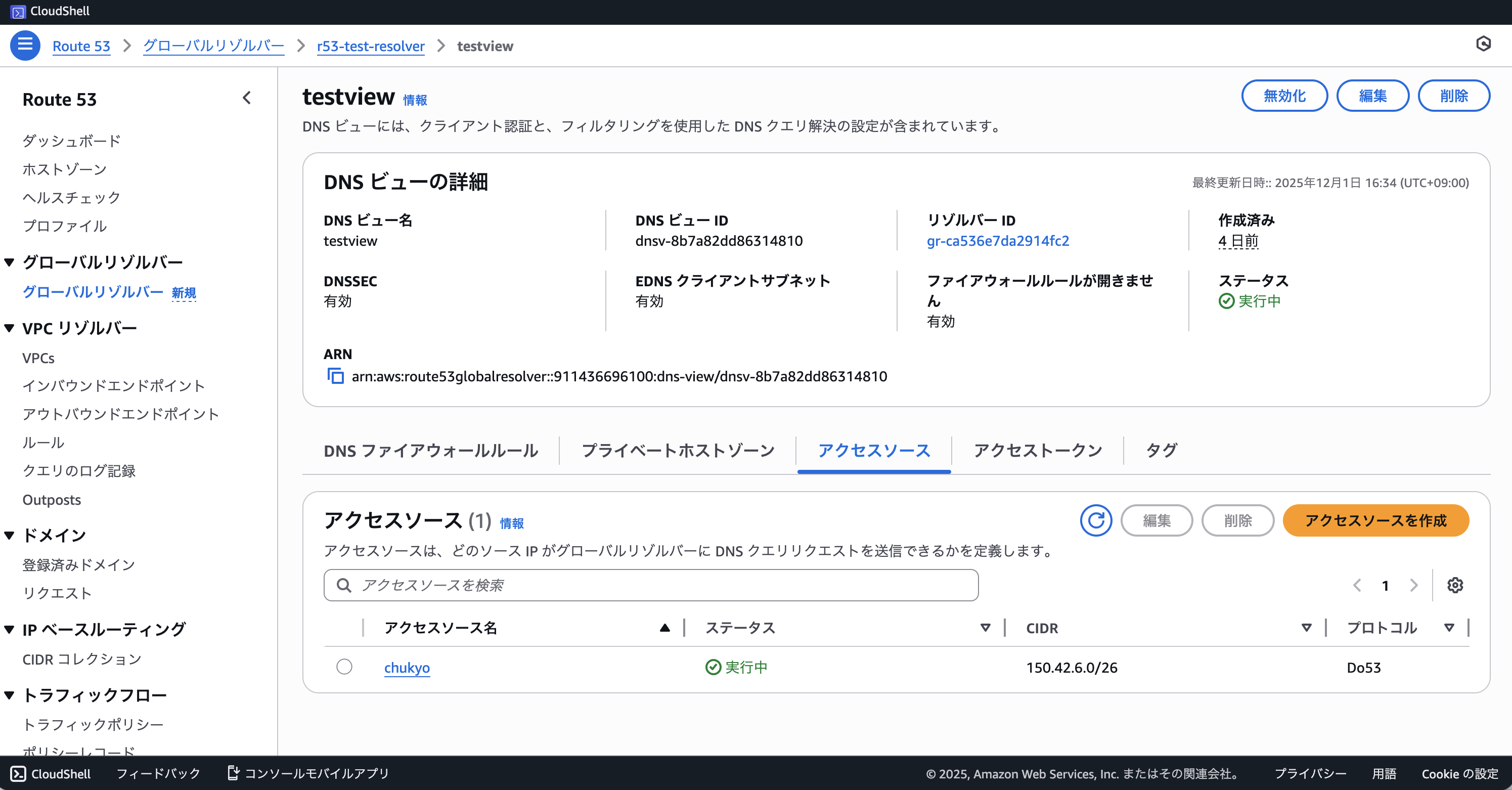
Task: Click アクセスソースを作成 button
Action: [x=1376, y=520]
